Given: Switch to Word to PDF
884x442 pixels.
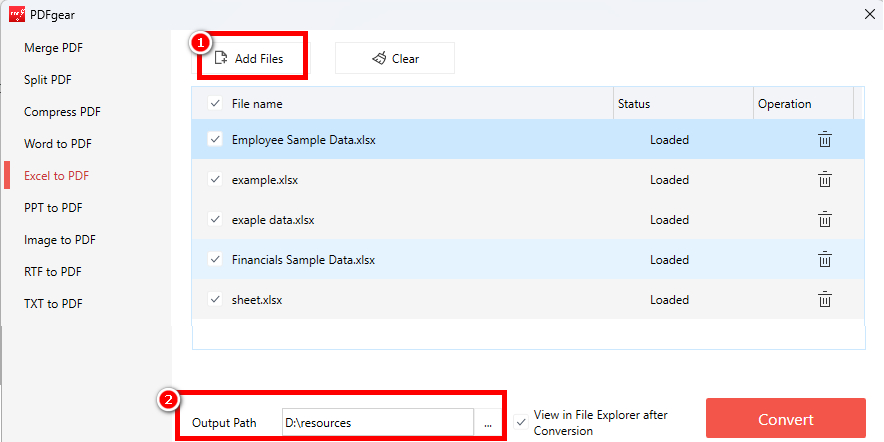Looking at the screenshot, I should click(x=59, y=144).
